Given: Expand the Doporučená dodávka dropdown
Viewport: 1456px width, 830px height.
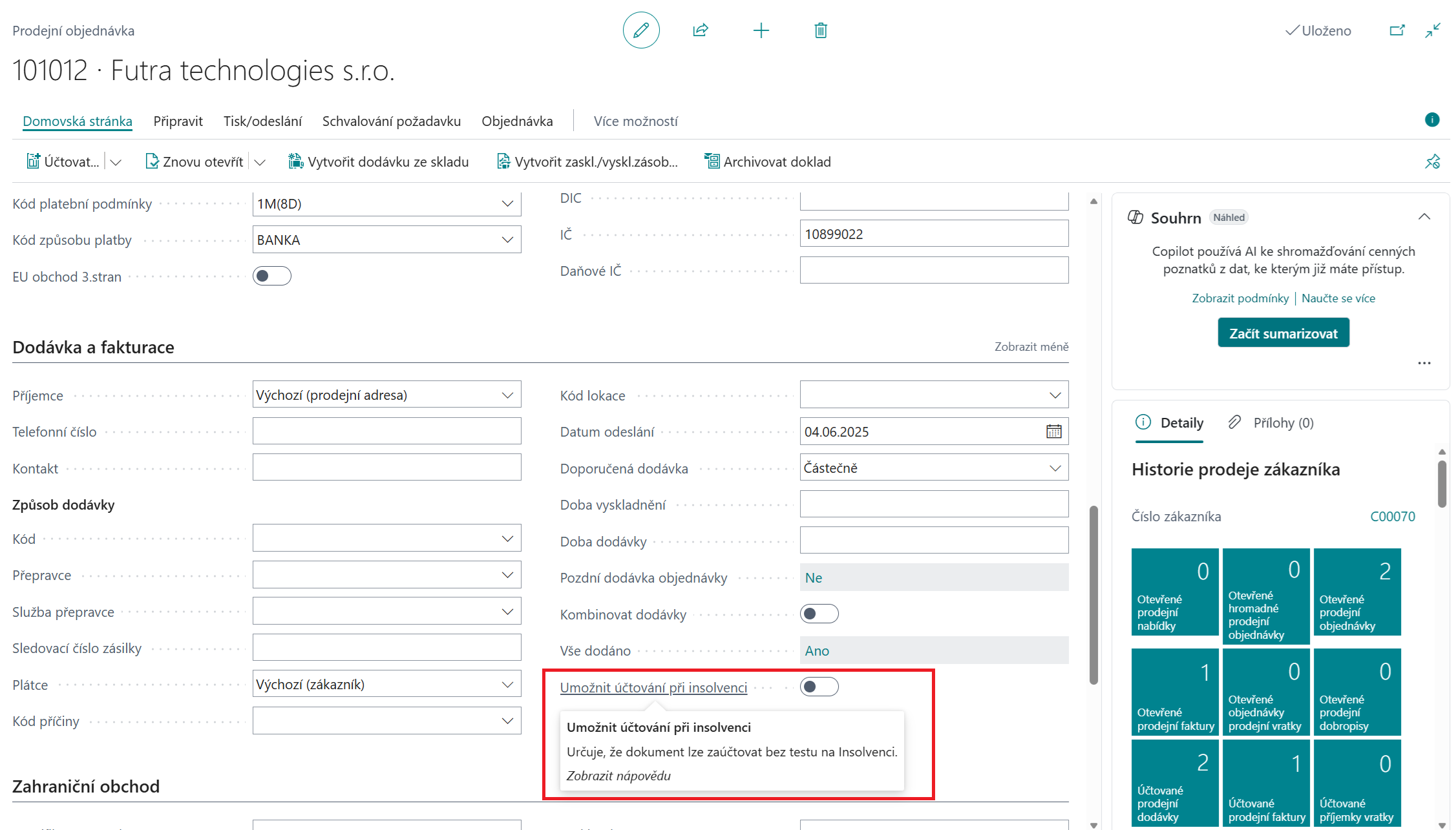Looking at the screenshot, I should (1055, 467).
